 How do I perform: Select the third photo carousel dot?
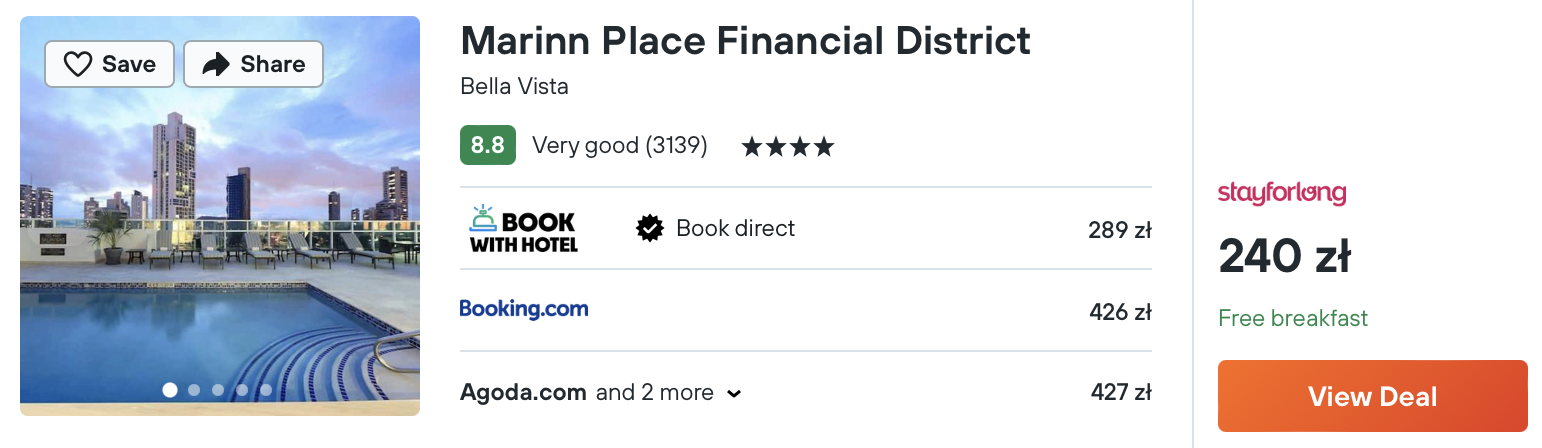point(218,390)
